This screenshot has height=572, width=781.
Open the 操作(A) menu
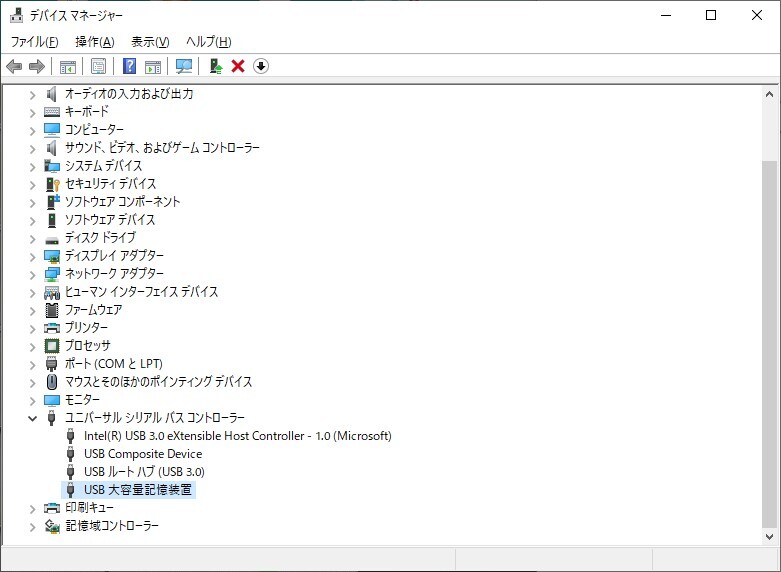point(95,42)
